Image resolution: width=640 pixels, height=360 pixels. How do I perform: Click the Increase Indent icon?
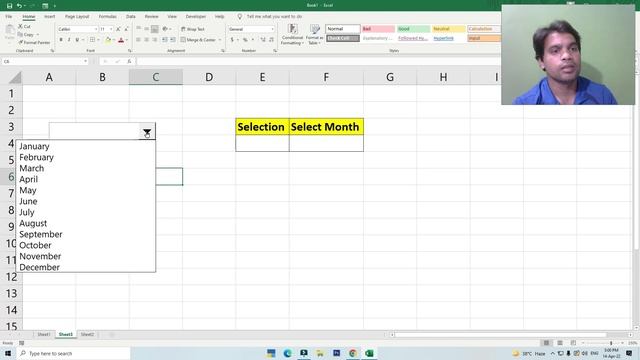173,40
